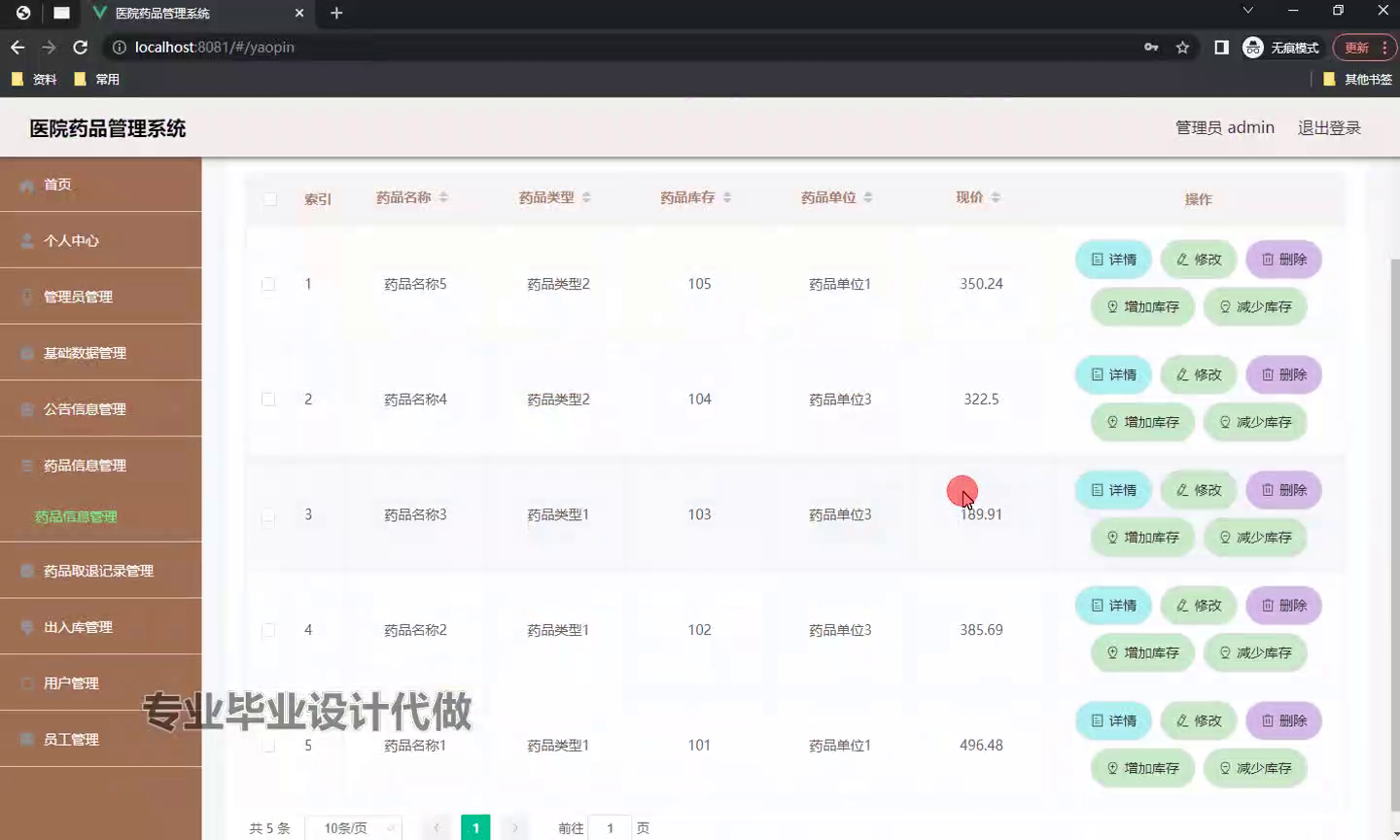Open the 首页 sidebar menu item
The width and height of the screenshot is (1400, 840).
[100, 185]
